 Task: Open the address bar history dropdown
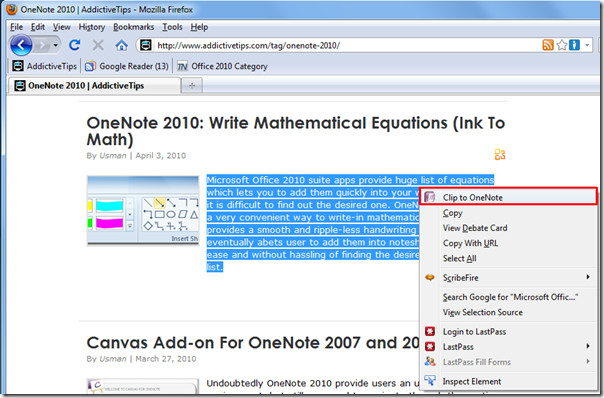587,45
